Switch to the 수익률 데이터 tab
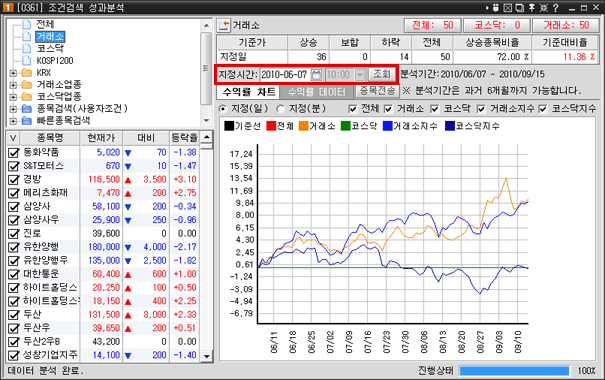This screenshot has height=380, width=605. coord(316,92)
